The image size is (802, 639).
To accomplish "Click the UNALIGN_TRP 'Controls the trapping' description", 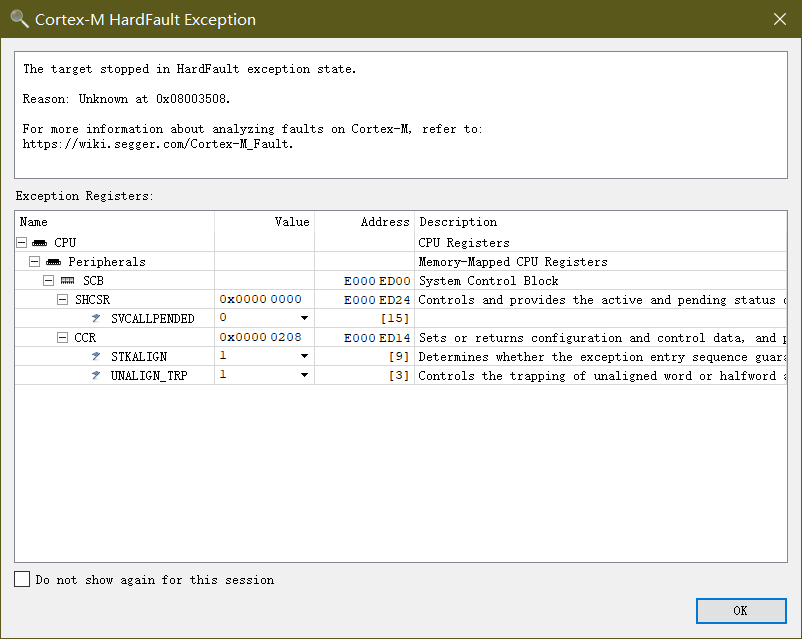I will [x=602, y=376].
